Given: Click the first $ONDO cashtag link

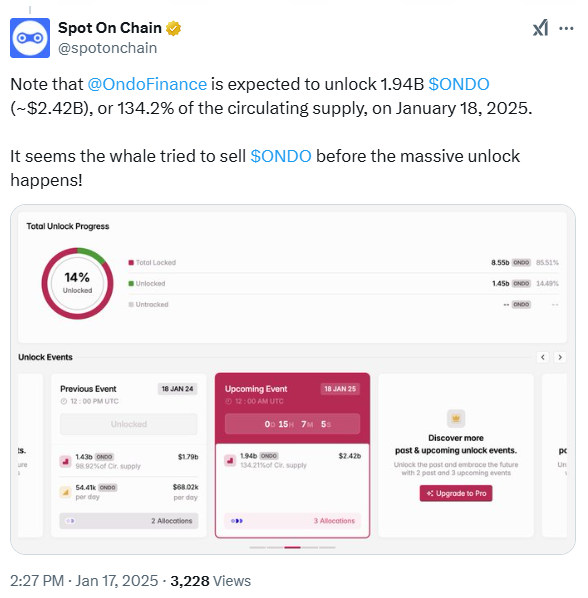Looking at the screenshot, I should tap(459, 84).
